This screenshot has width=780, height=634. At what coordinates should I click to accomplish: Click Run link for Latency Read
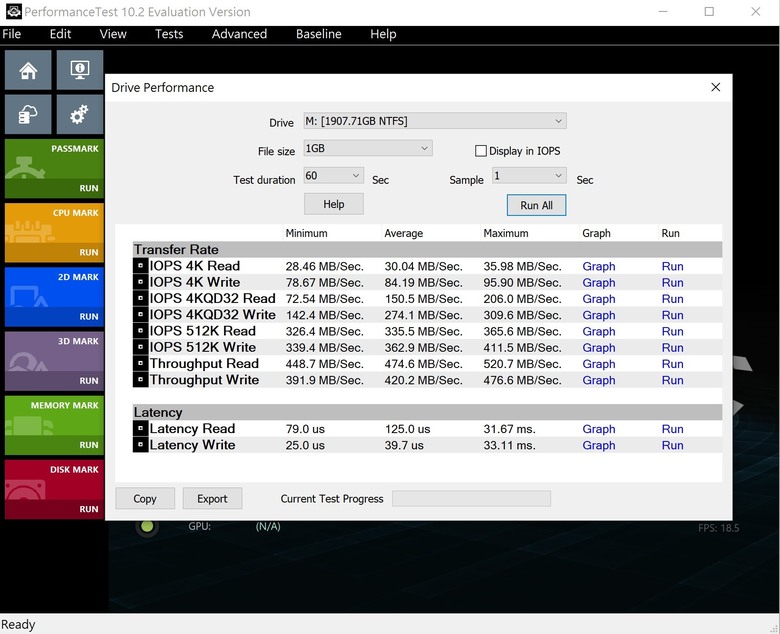click(x=673, y=429)
